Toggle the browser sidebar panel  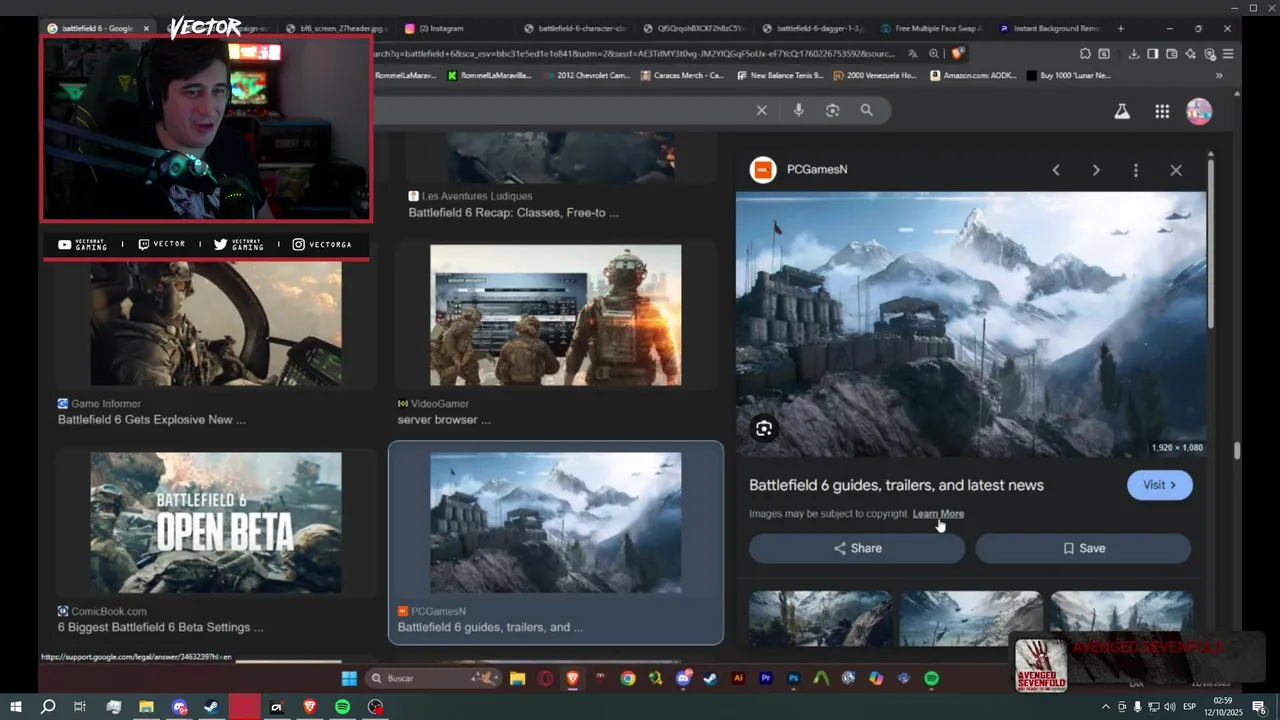(x=1152, y=54)
